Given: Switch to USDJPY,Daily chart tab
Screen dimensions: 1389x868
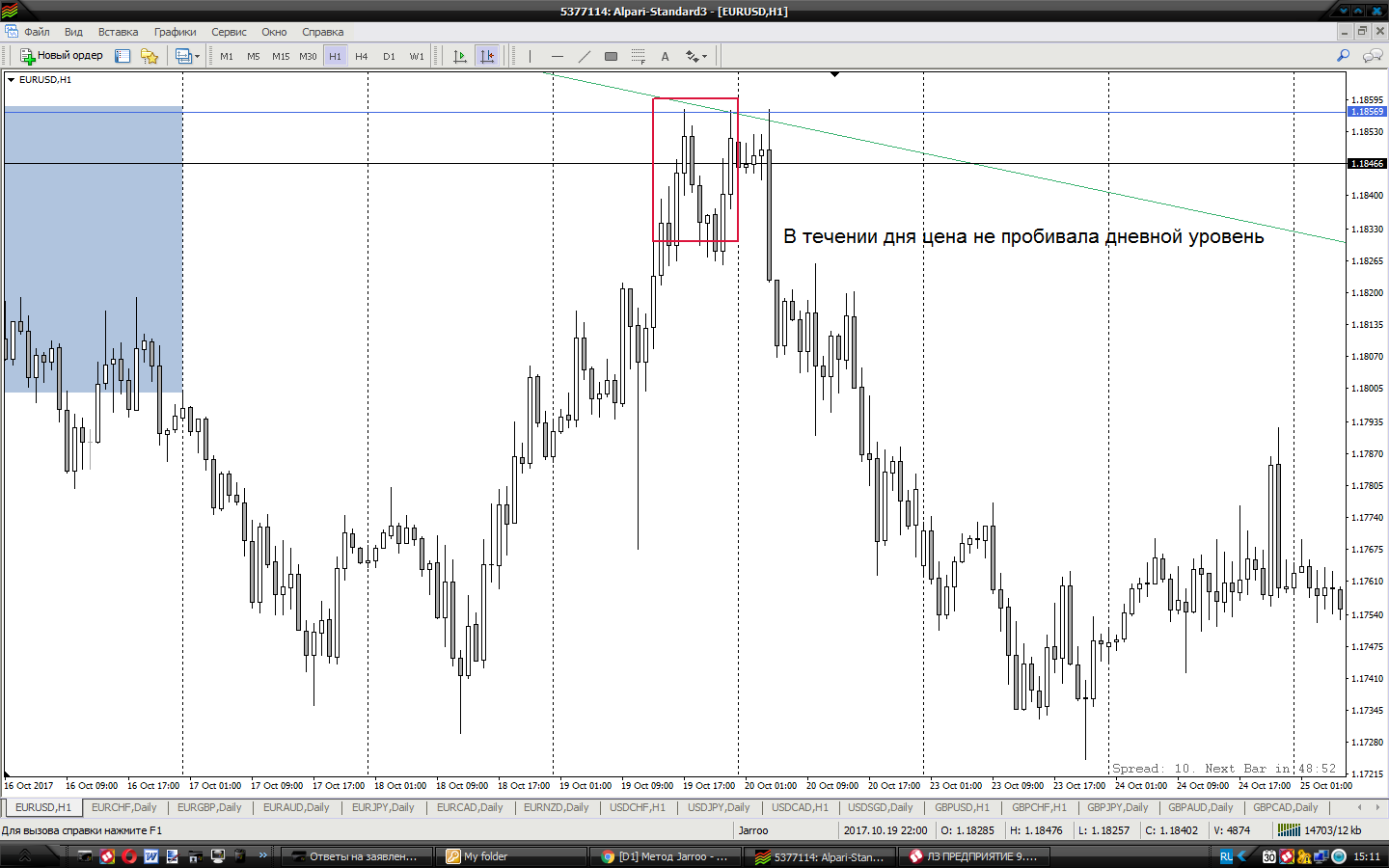Looking at the screenshot, I should (719, 807).
